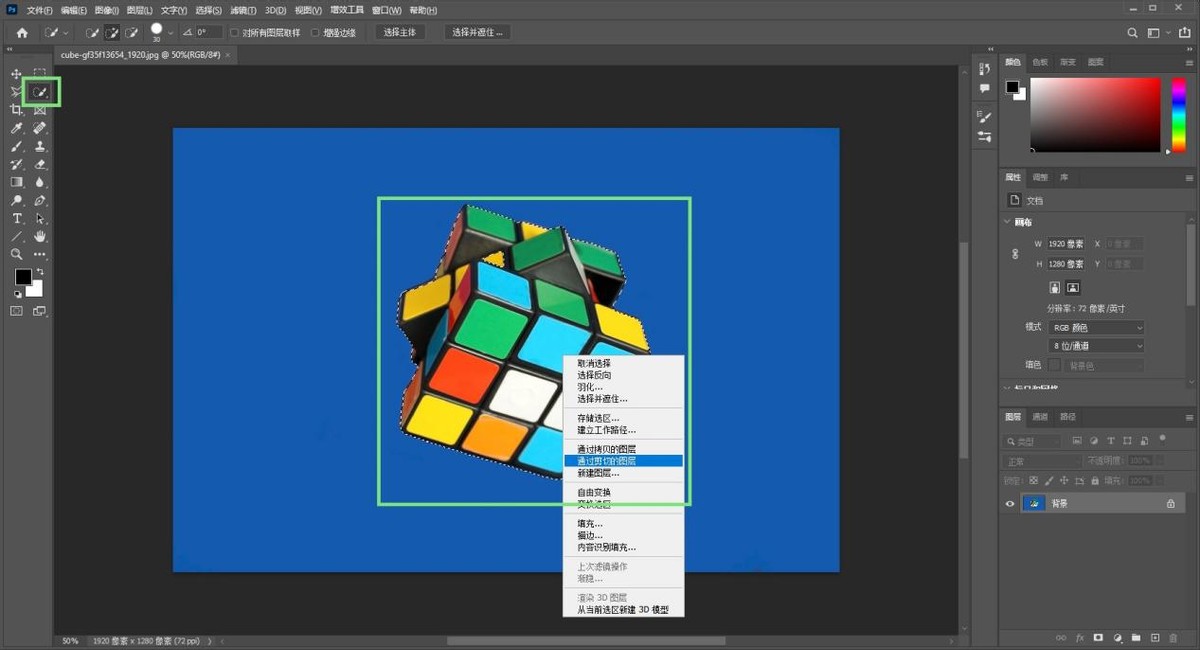The height and width of the screenshot is (650, 1200).
Task: Open the RGB 颜色 mode dropdown
Action: click(1097, 327)
